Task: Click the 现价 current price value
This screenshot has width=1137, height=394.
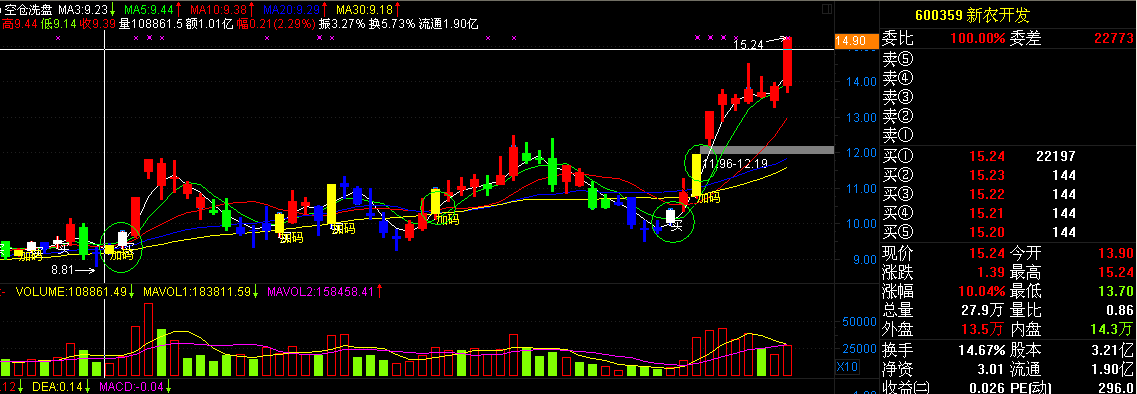Action: pos(987,254)
